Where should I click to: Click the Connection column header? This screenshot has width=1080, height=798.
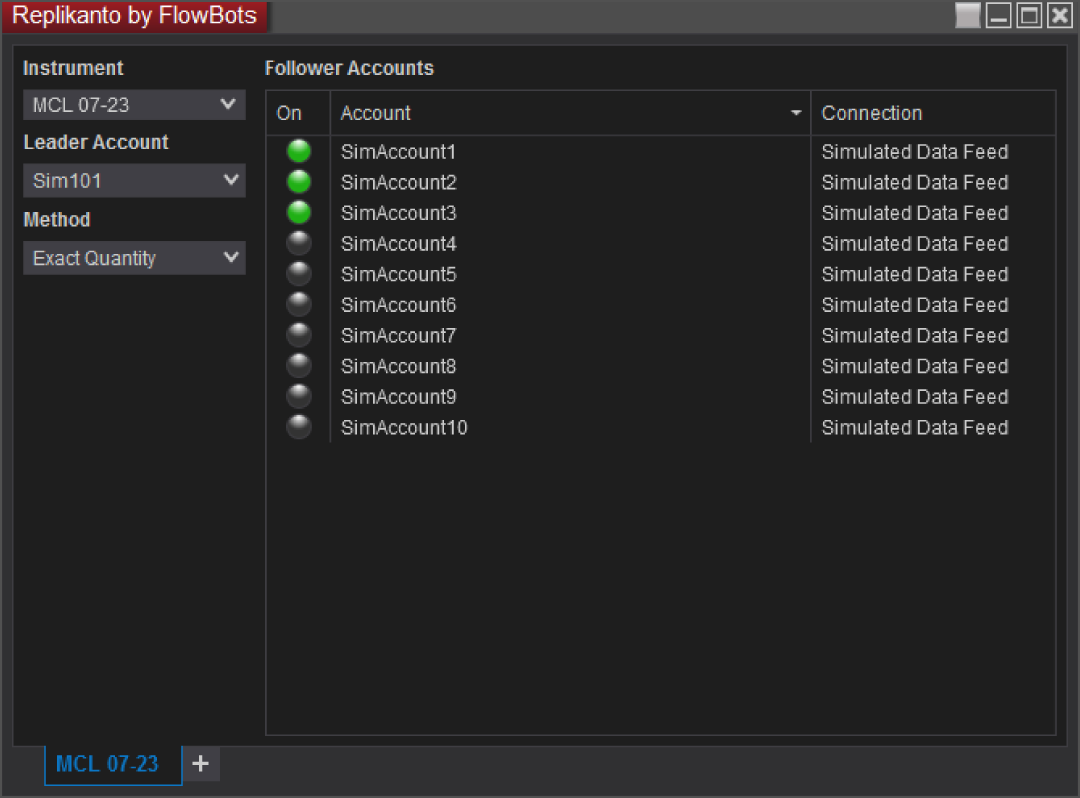(x=933, y=113)
